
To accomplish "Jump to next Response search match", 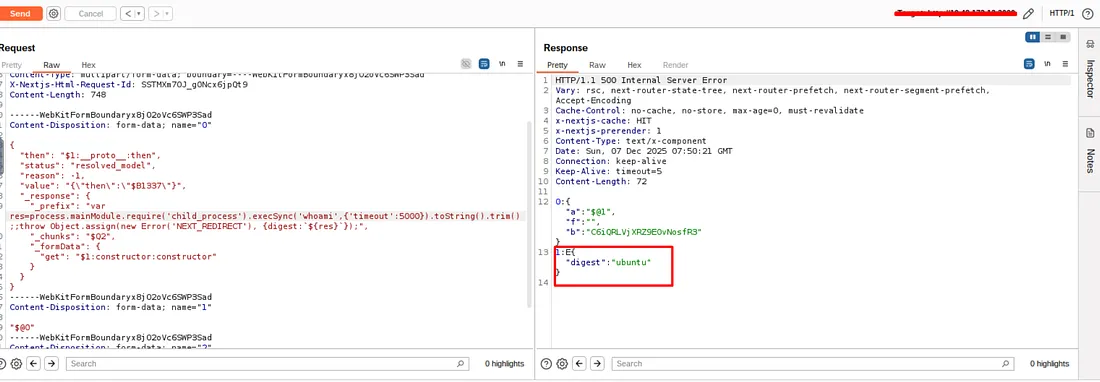I will pyautogui.click(x=597, y=364).
